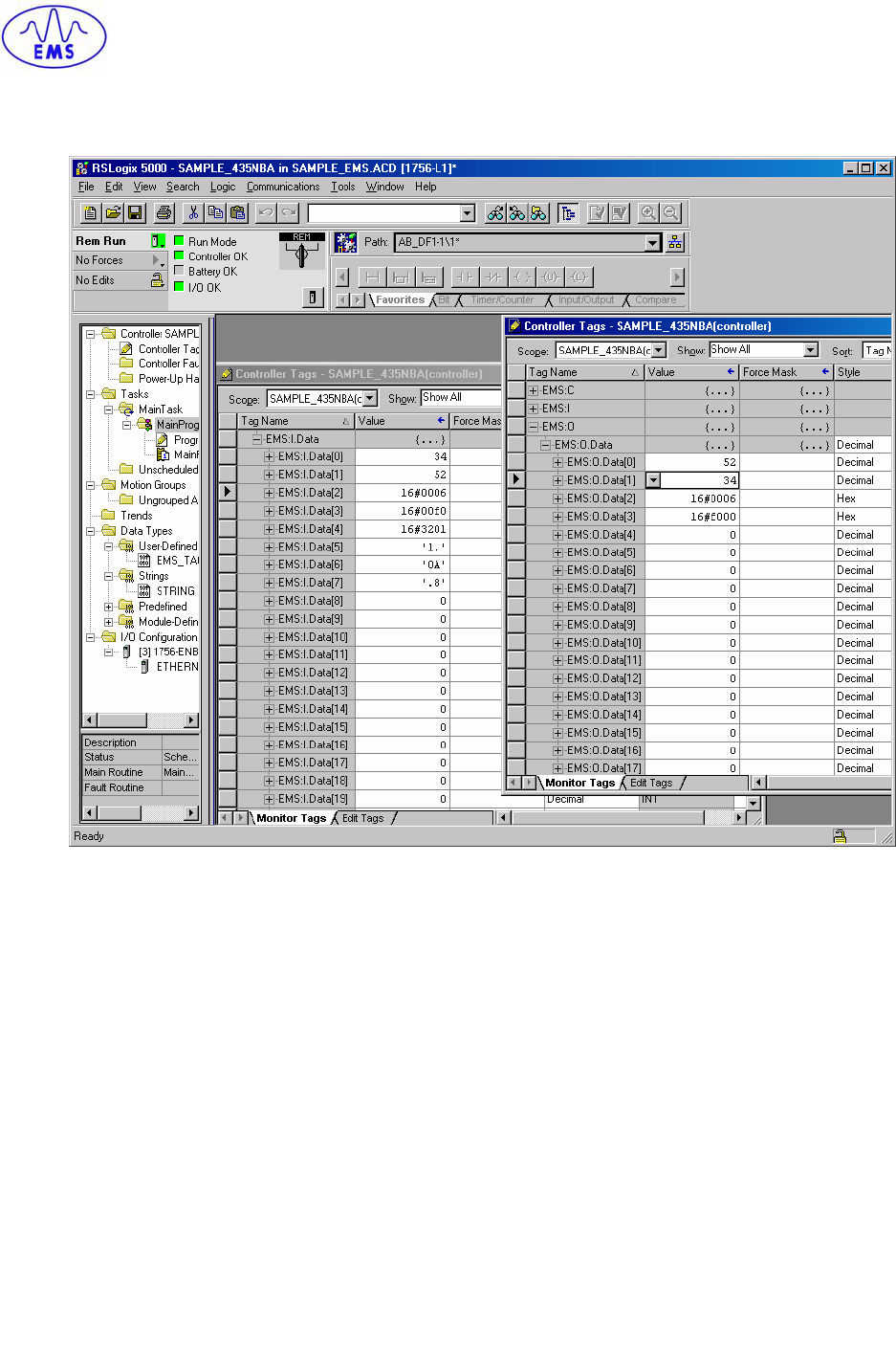Screen dimensions: 896x1372
Task: Click the first binoculars Find icon
Action: click(495, 213)
